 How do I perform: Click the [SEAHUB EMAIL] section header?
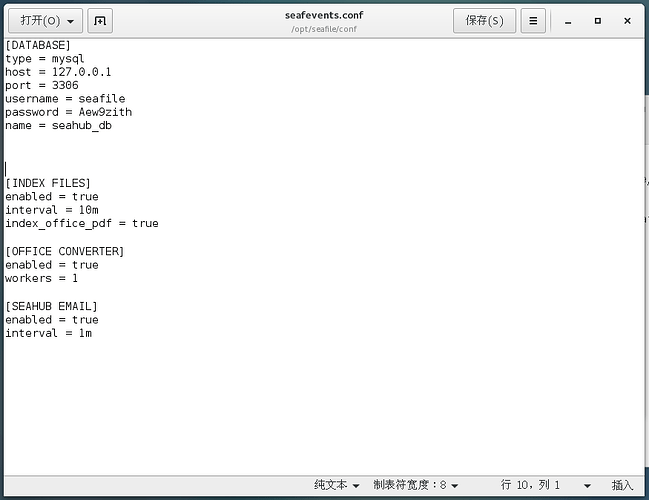(x=51, y=306)
